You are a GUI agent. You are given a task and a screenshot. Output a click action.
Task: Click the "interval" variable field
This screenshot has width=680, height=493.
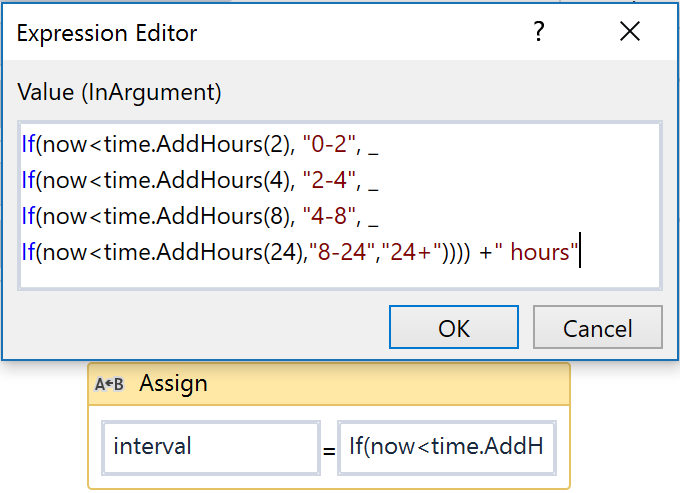coord(210,446)
